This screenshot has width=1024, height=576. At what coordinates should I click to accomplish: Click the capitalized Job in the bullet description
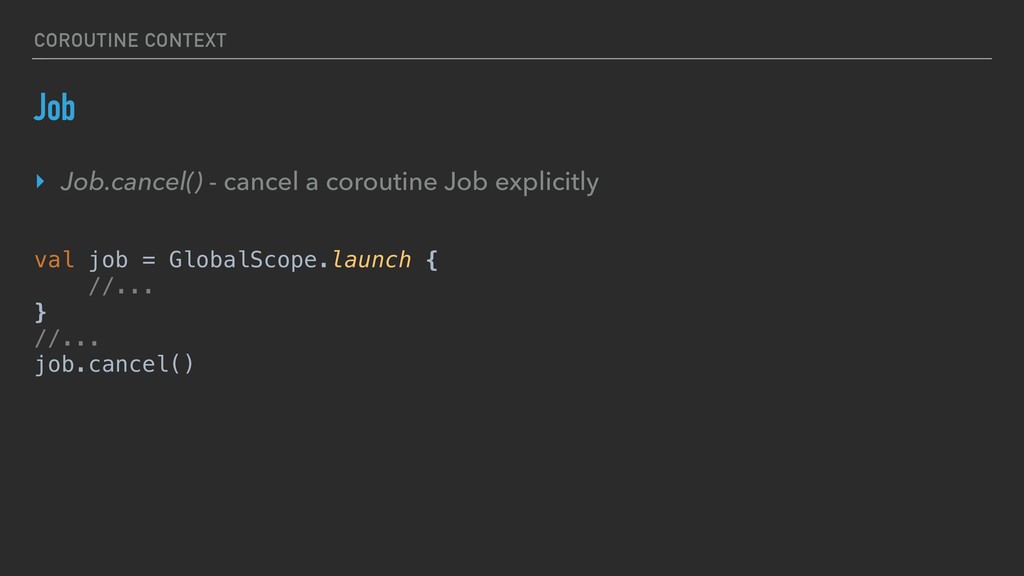click(x=466, y=182)
